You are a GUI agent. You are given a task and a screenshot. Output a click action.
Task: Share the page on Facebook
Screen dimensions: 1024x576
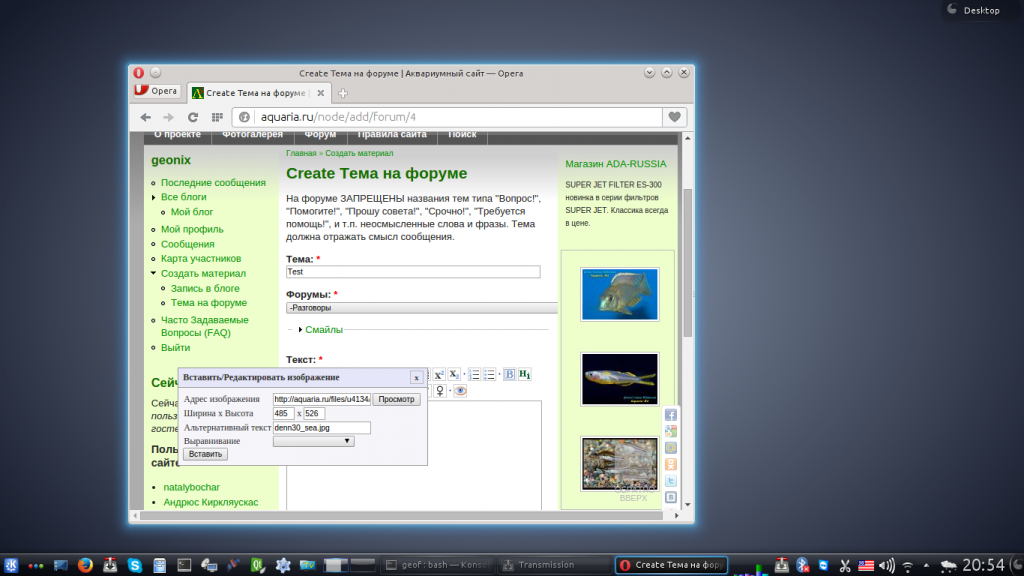pyautogui.click(x=671, y=415)
